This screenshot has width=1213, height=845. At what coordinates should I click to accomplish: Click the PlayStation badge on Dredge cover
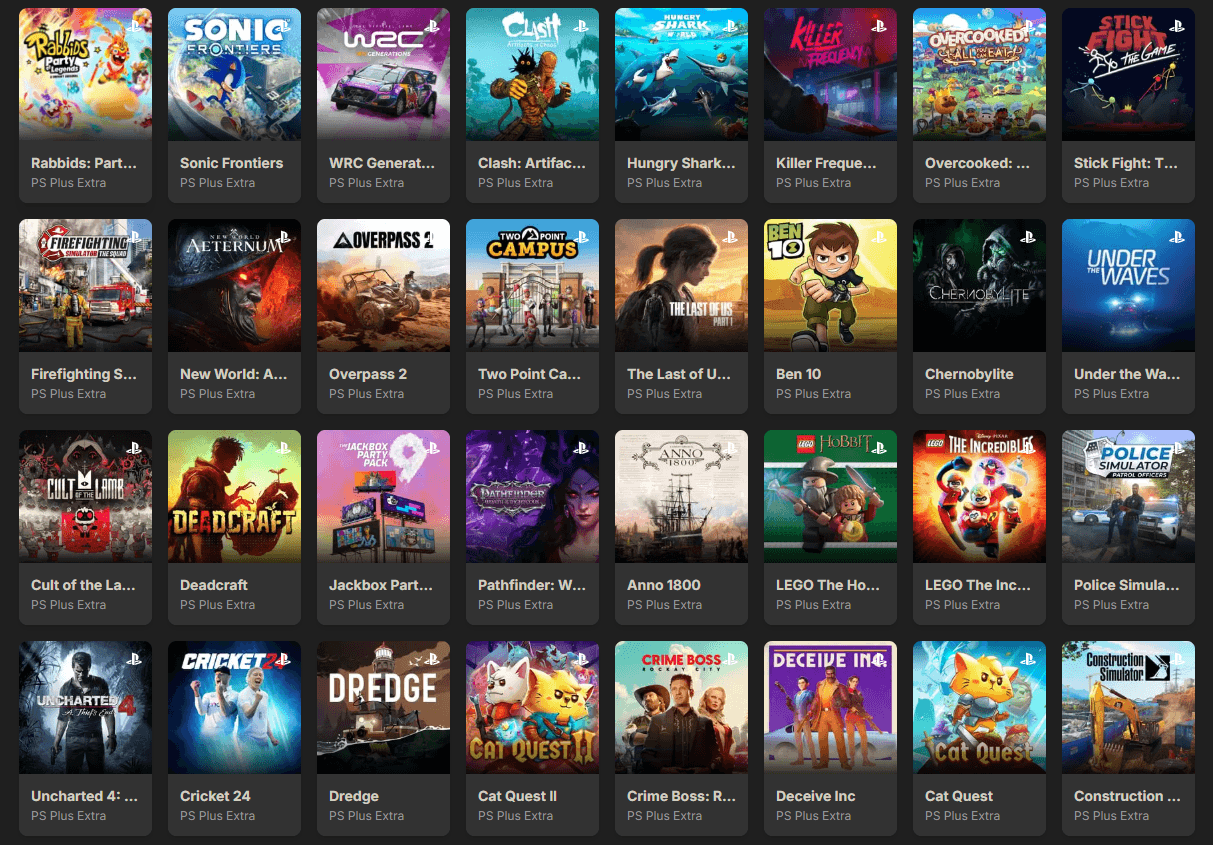click(432, 659)
